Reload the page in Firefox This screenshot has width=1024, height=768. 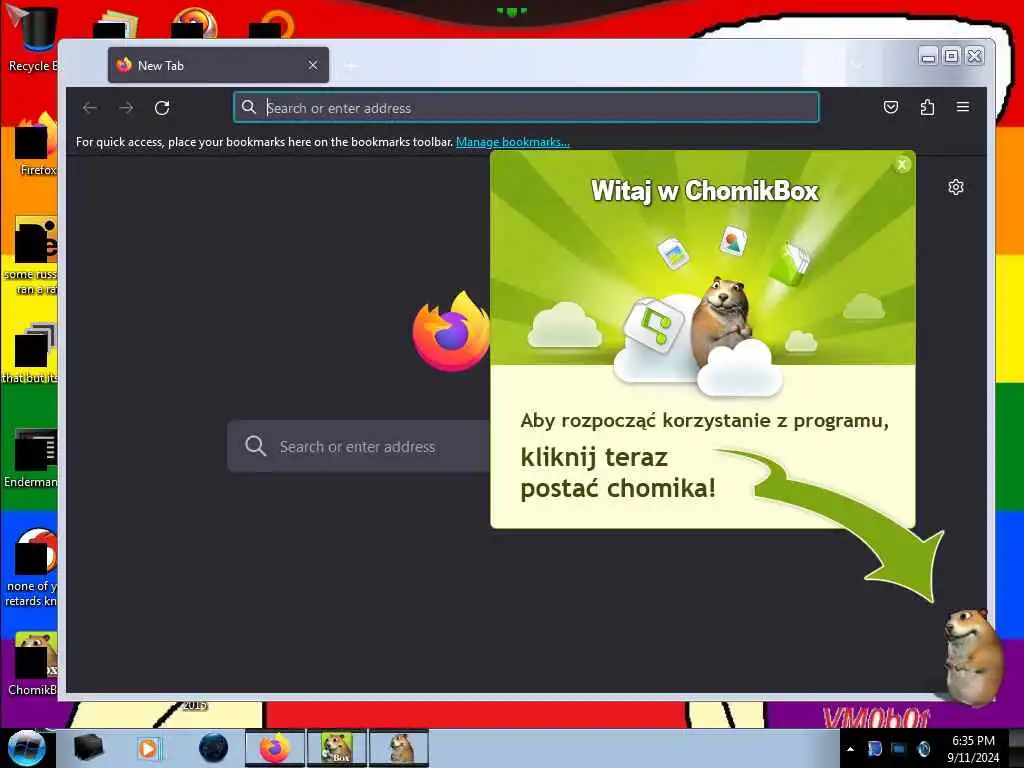tap(162, 108)
